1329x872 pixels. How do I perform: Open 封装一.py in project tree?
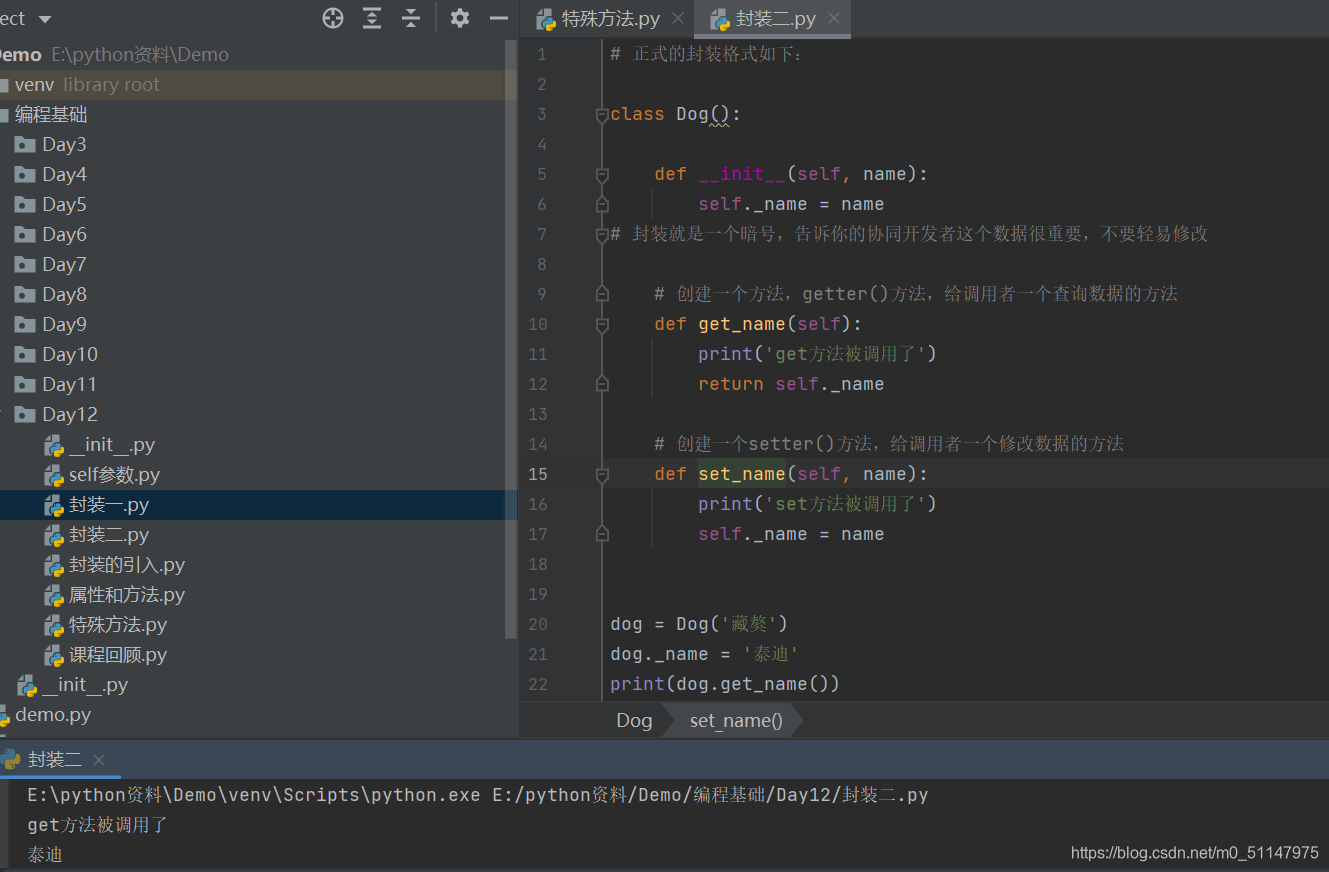(108, 505)
